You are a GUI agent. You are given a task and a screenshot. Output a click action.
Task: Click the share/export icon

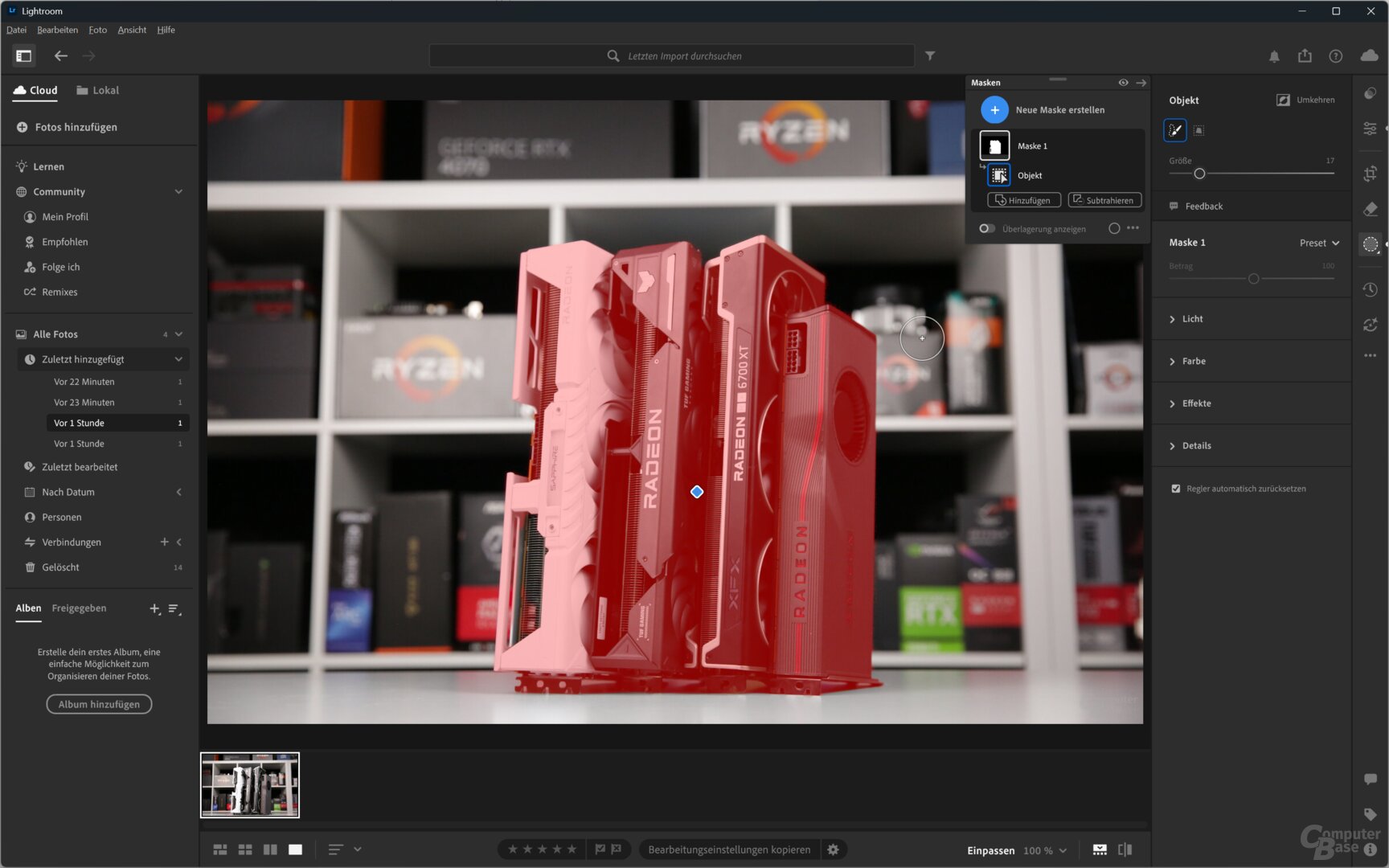(x=1305, y=55)
